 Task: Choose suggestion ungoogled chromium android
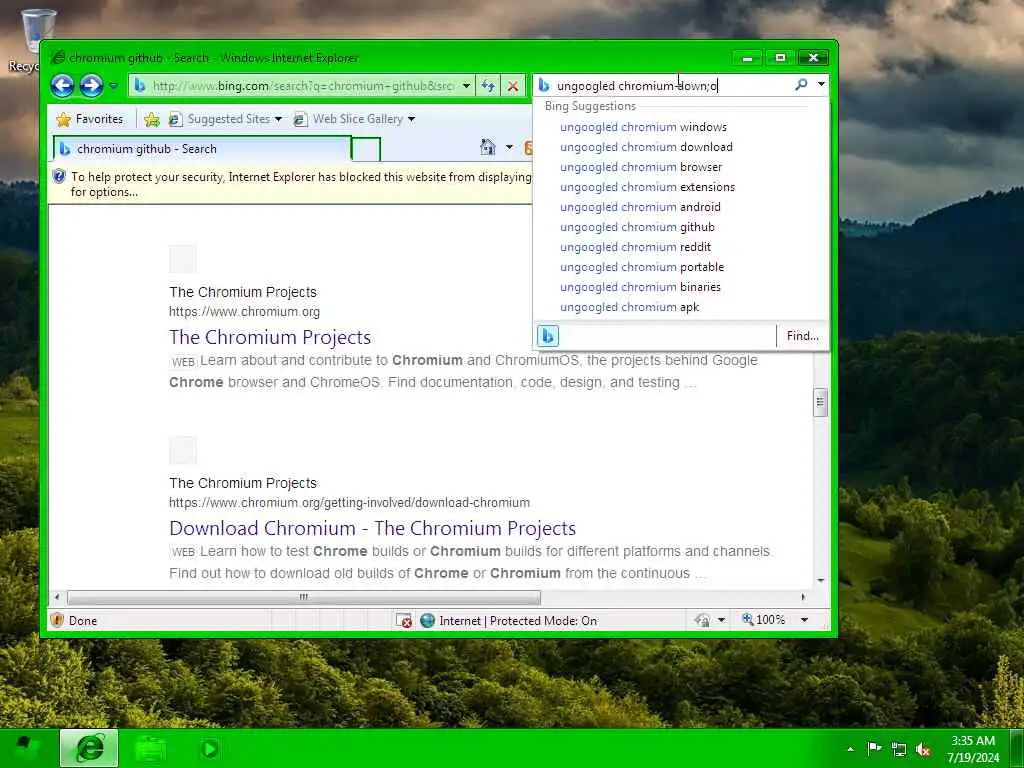point(640,207)
